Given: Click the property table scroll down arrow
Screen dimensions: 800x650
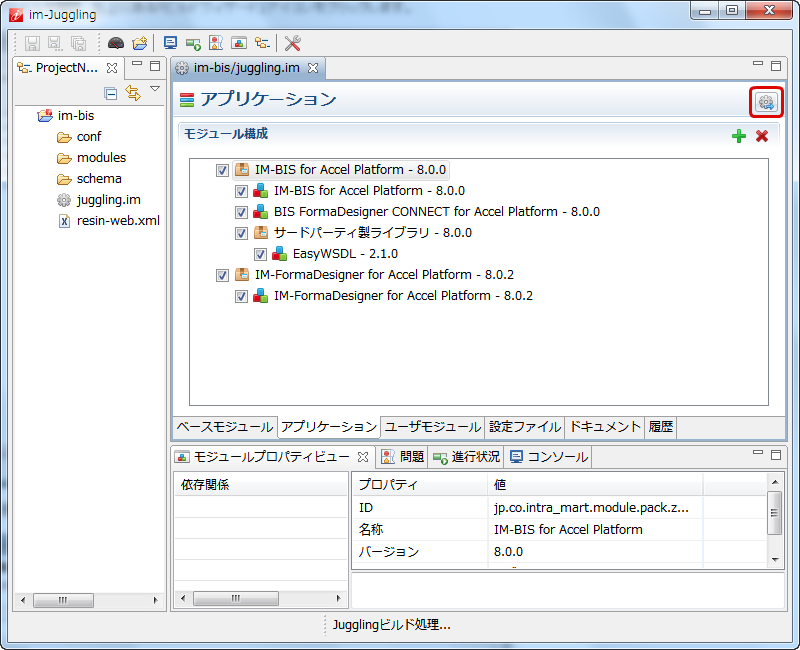Looking at the screenshot, I should click(x=775, y=560).
